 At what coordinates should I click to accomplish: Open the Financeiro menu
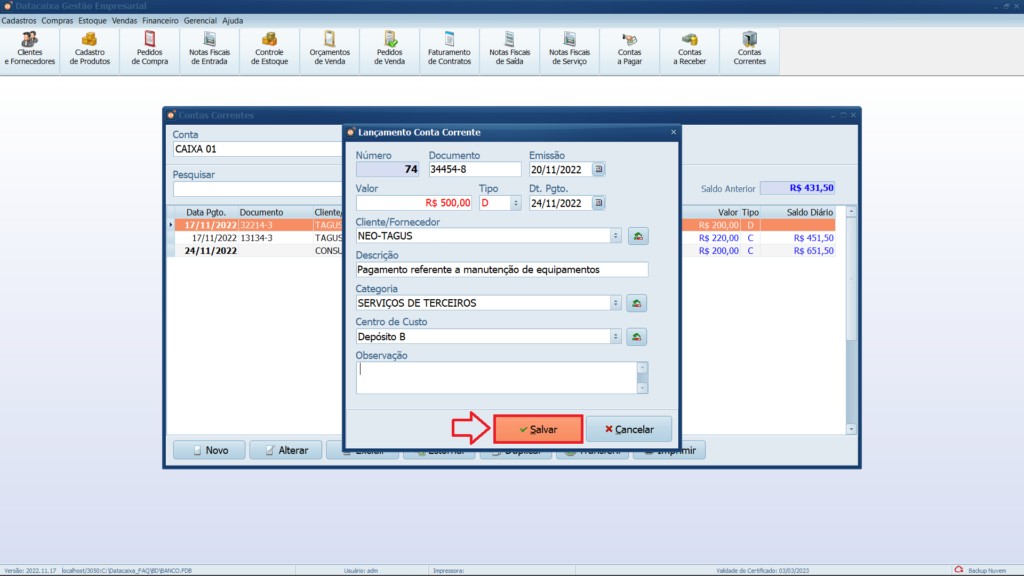click(x=160, y=20)
